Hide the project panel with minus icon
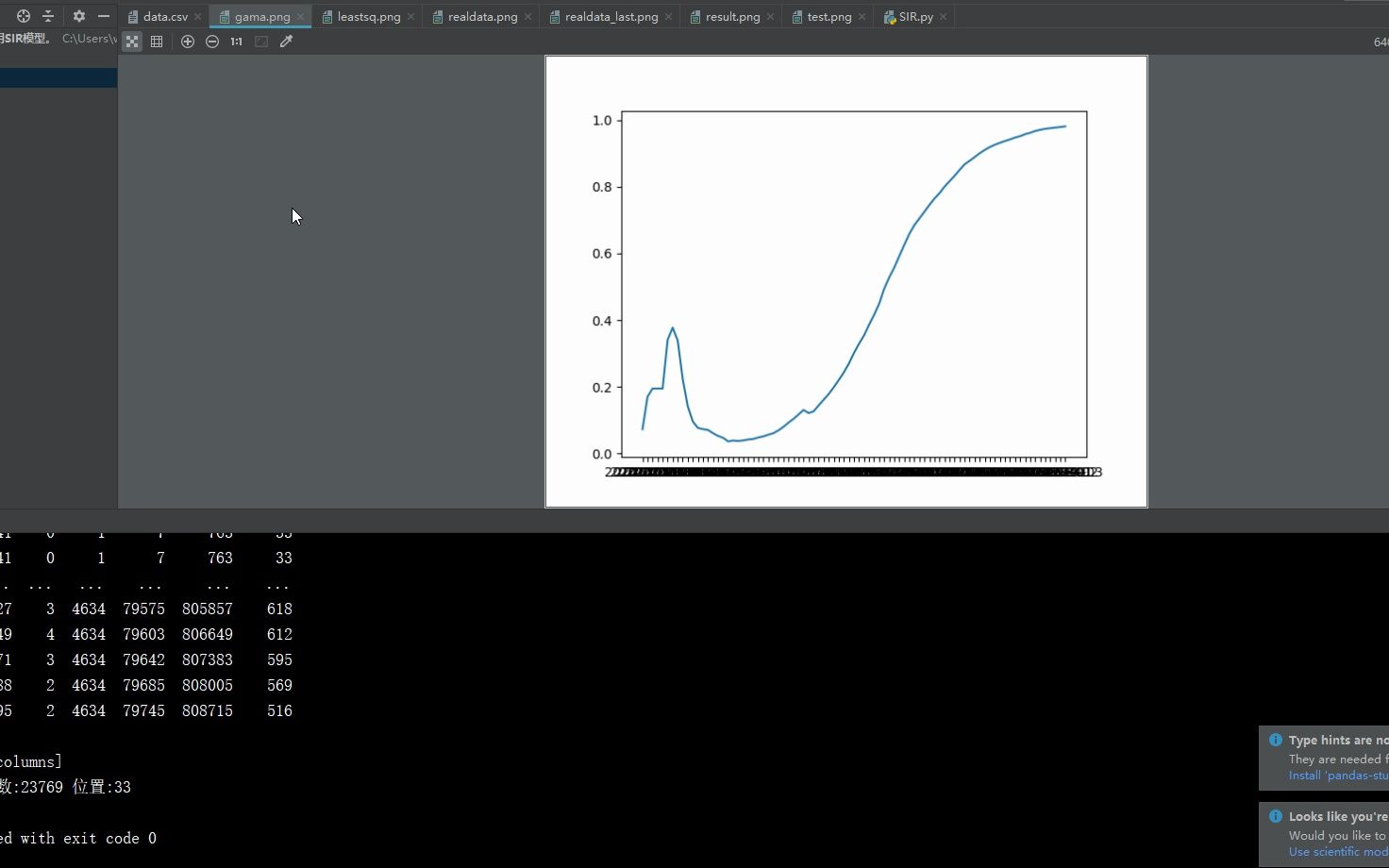 (104, 16)
